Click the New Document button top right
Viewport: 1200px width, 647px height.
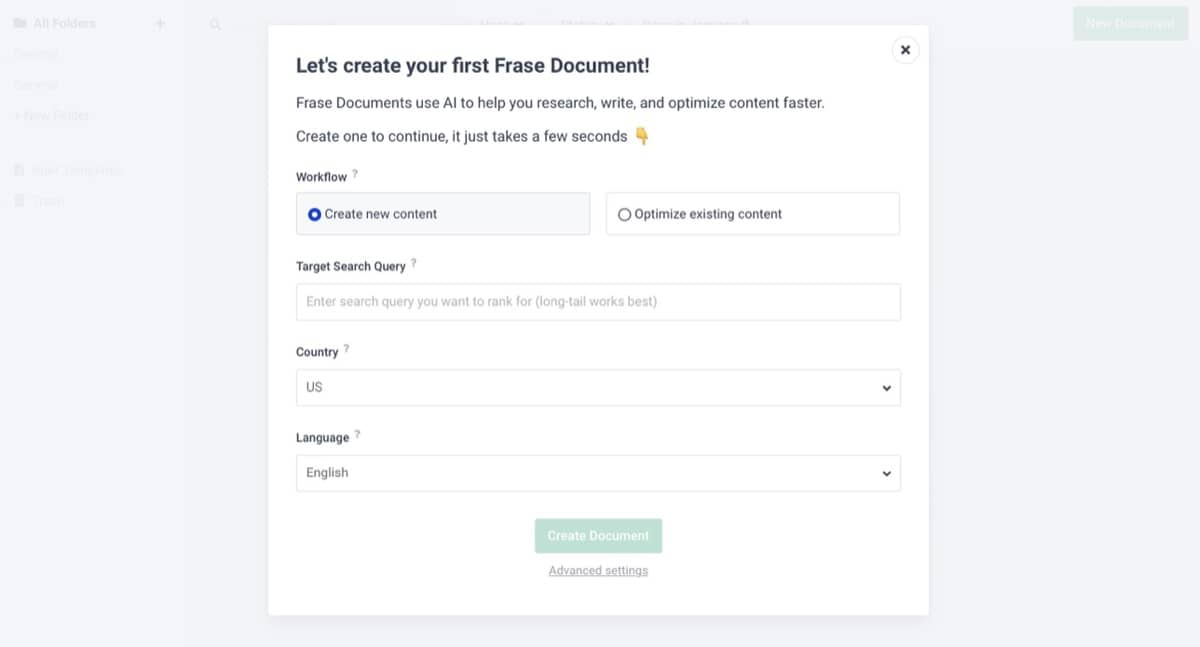click(x=1129, y=23)
